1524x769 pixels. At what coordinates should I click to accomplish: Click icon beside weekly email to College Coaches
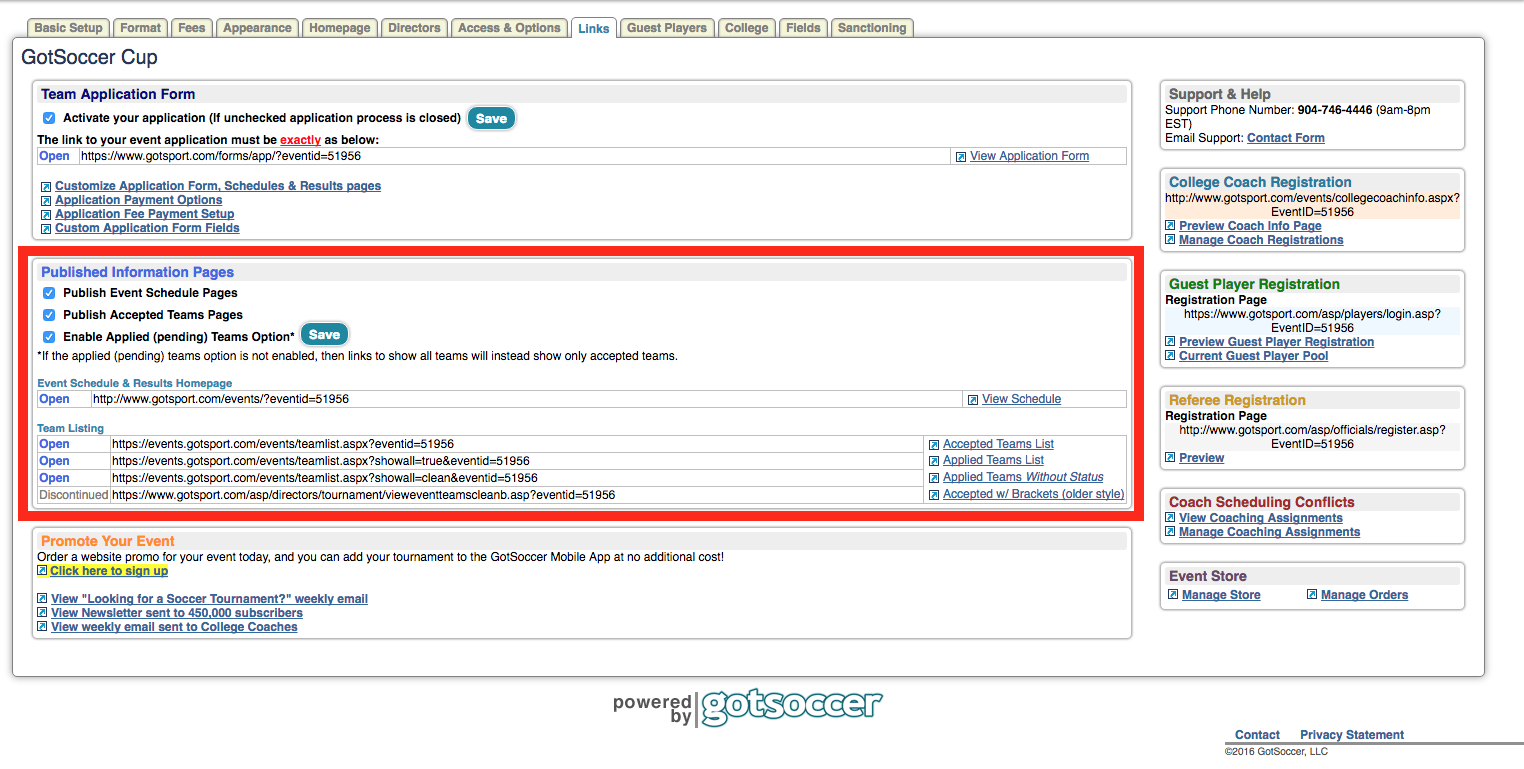pyautogui.click(x=42, y=627)
